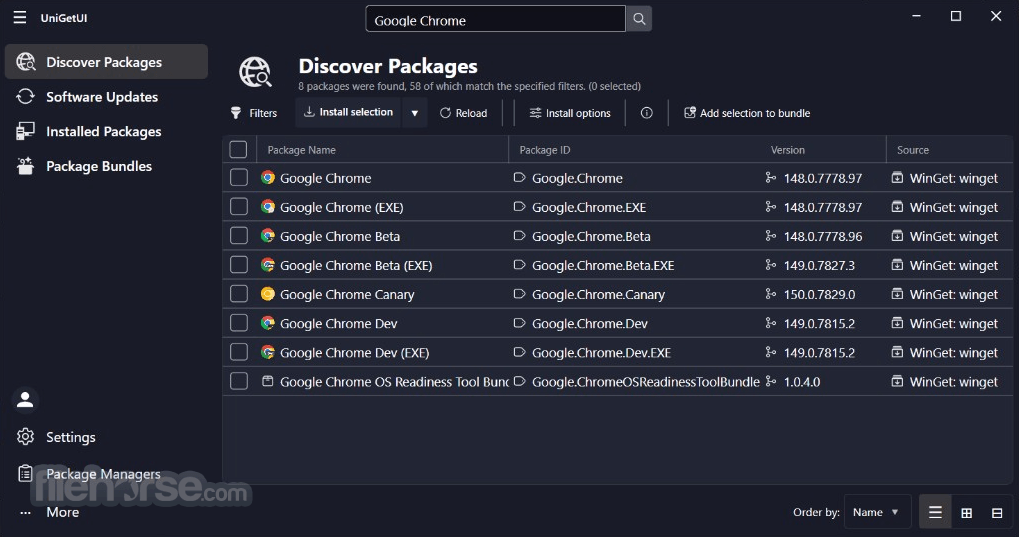1019x537 pixels.
Task: Switch to grid view layout
Action: coord(966,513)
